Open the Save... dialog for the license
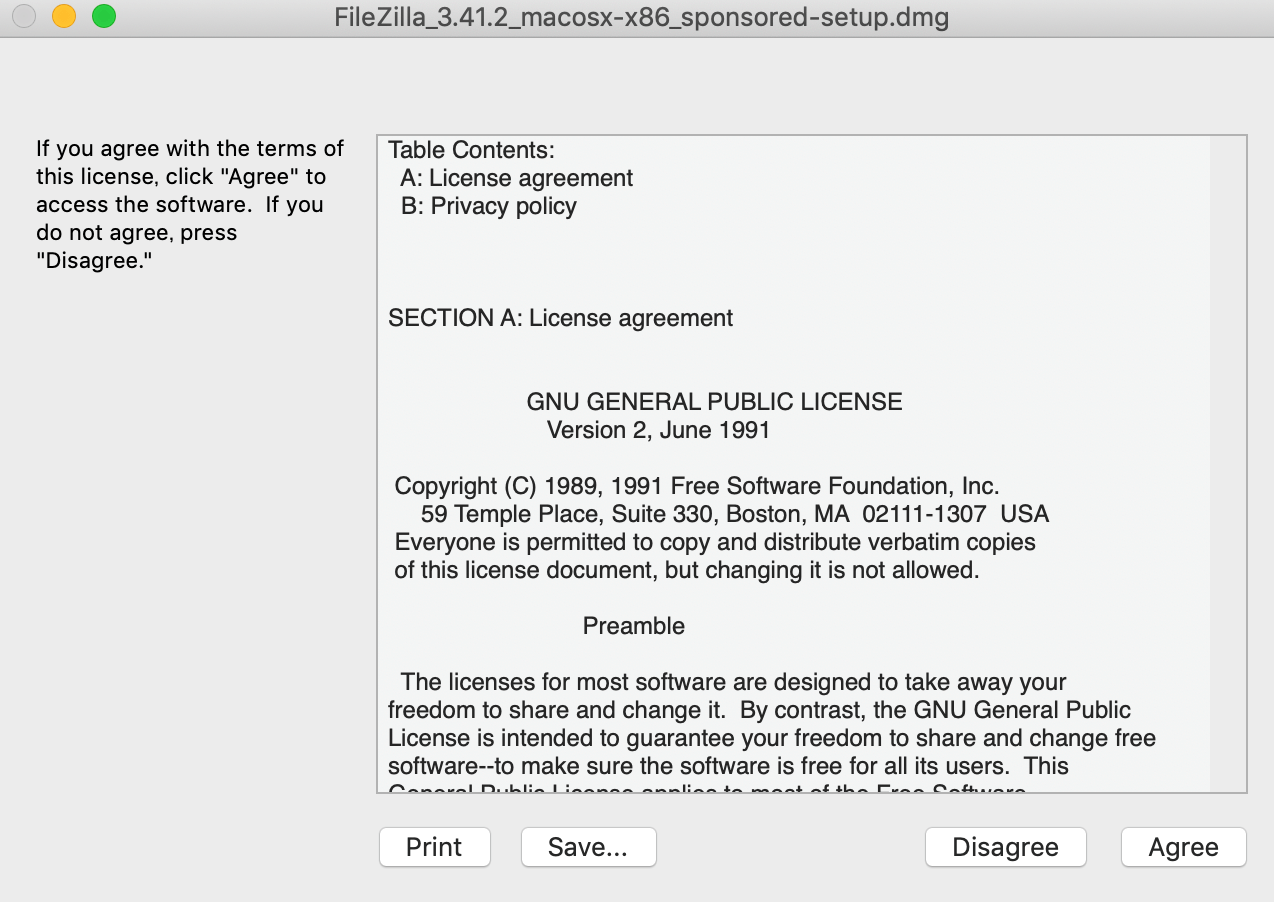Image resolution: width=1274 pixels, height=902 pixels. [588, 847]
